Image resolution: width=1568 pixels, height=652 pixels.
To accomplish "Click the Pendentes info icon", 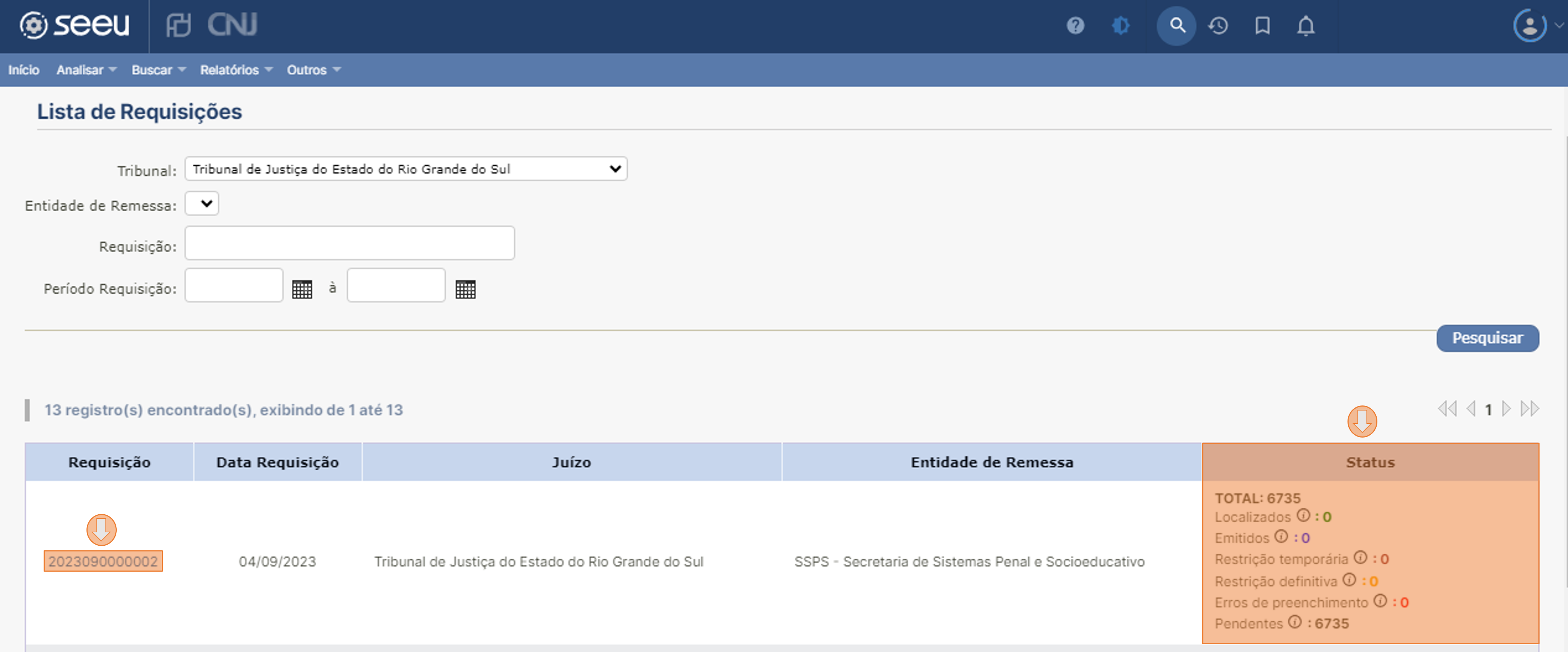I will tap(1295, 622).
